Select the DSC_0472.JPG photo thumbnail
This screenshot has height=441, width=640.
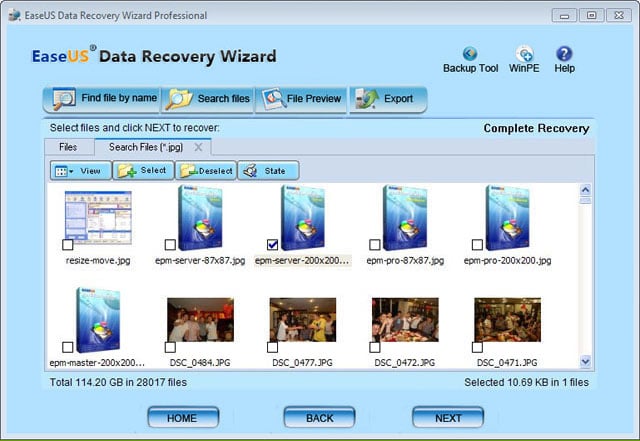click(405, 320)
